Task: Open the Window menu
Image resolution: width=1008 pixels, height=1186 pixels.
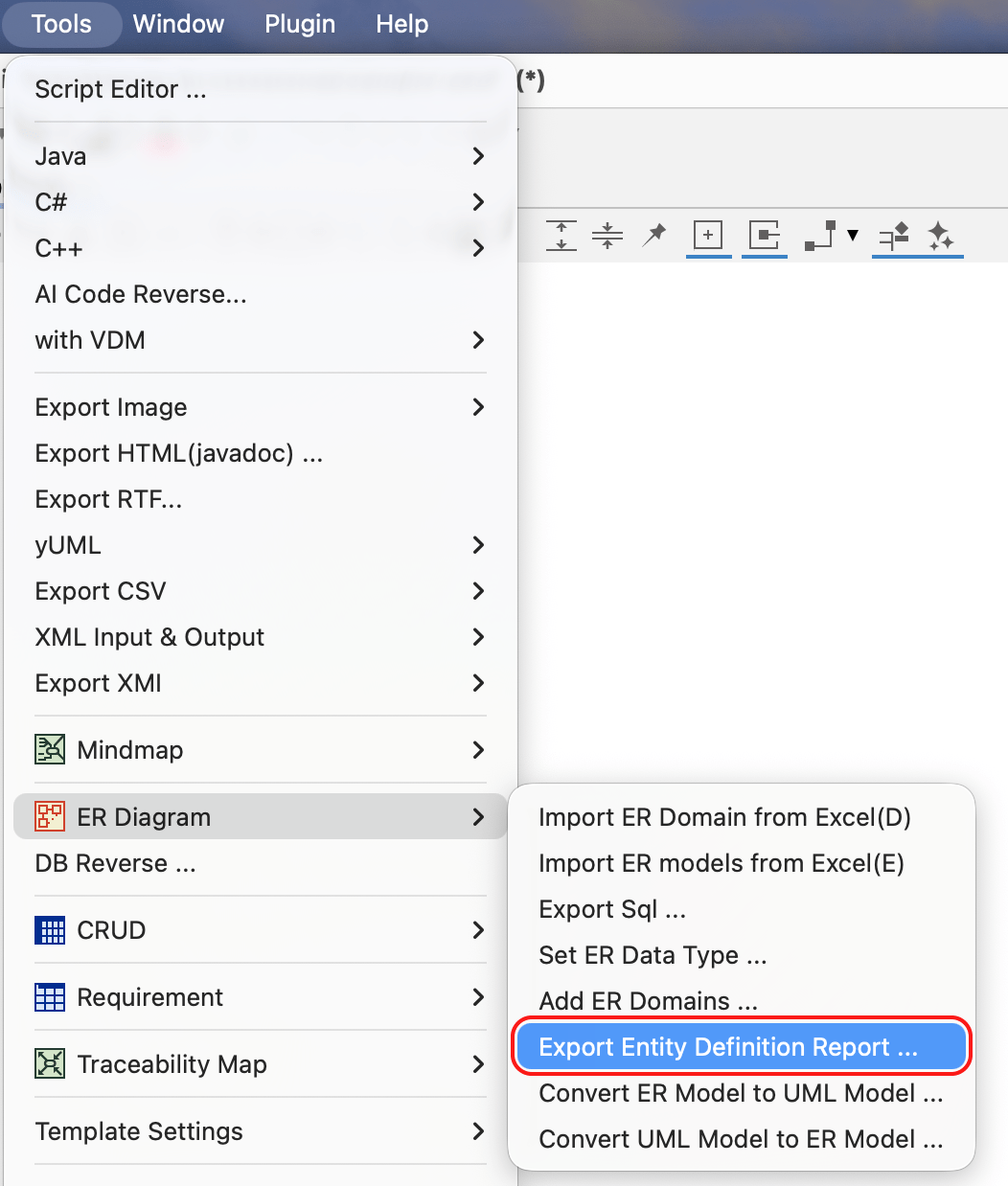Action: [x=178, y=24]
